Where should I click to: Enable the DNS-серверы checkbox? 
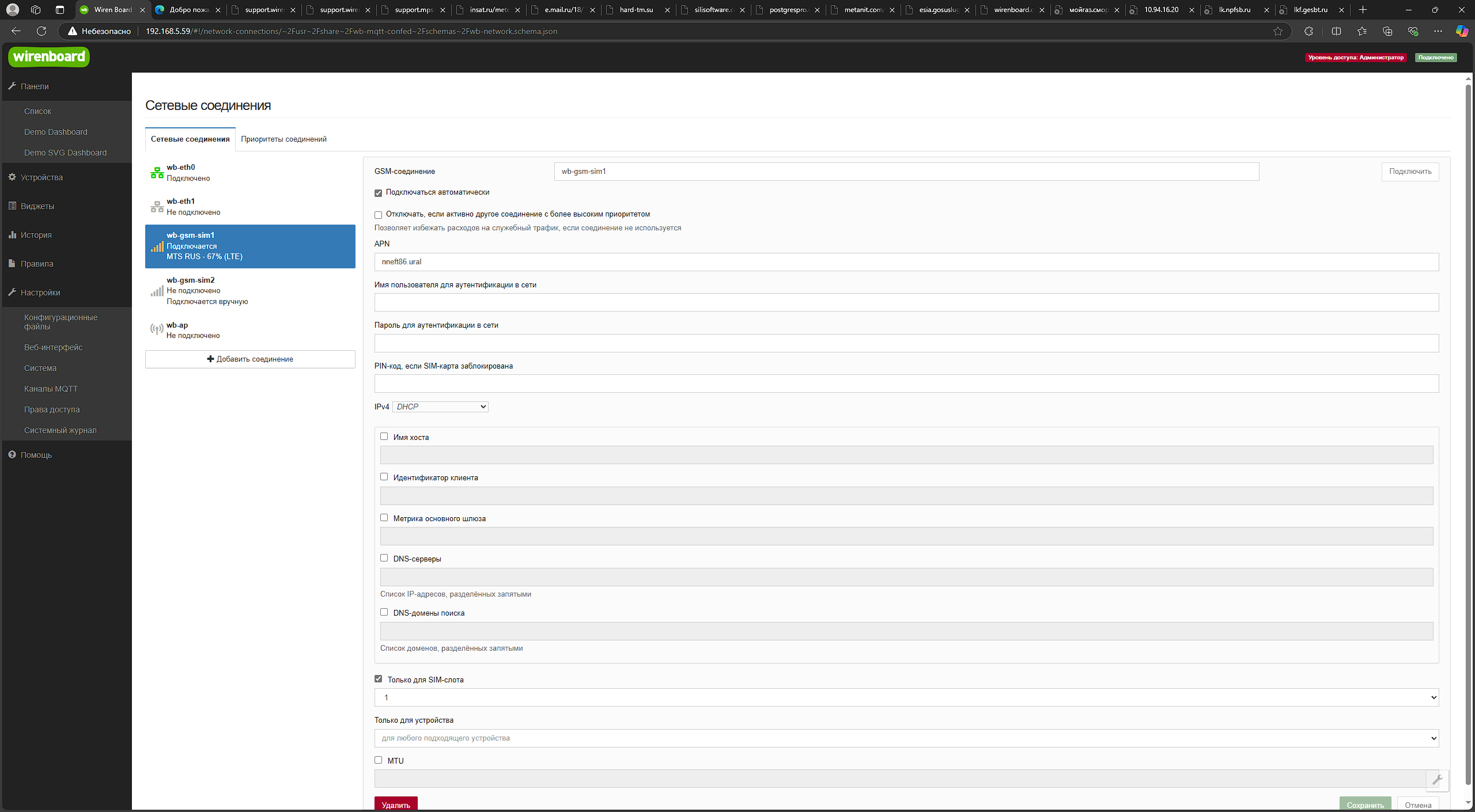(x=384, y=558)
